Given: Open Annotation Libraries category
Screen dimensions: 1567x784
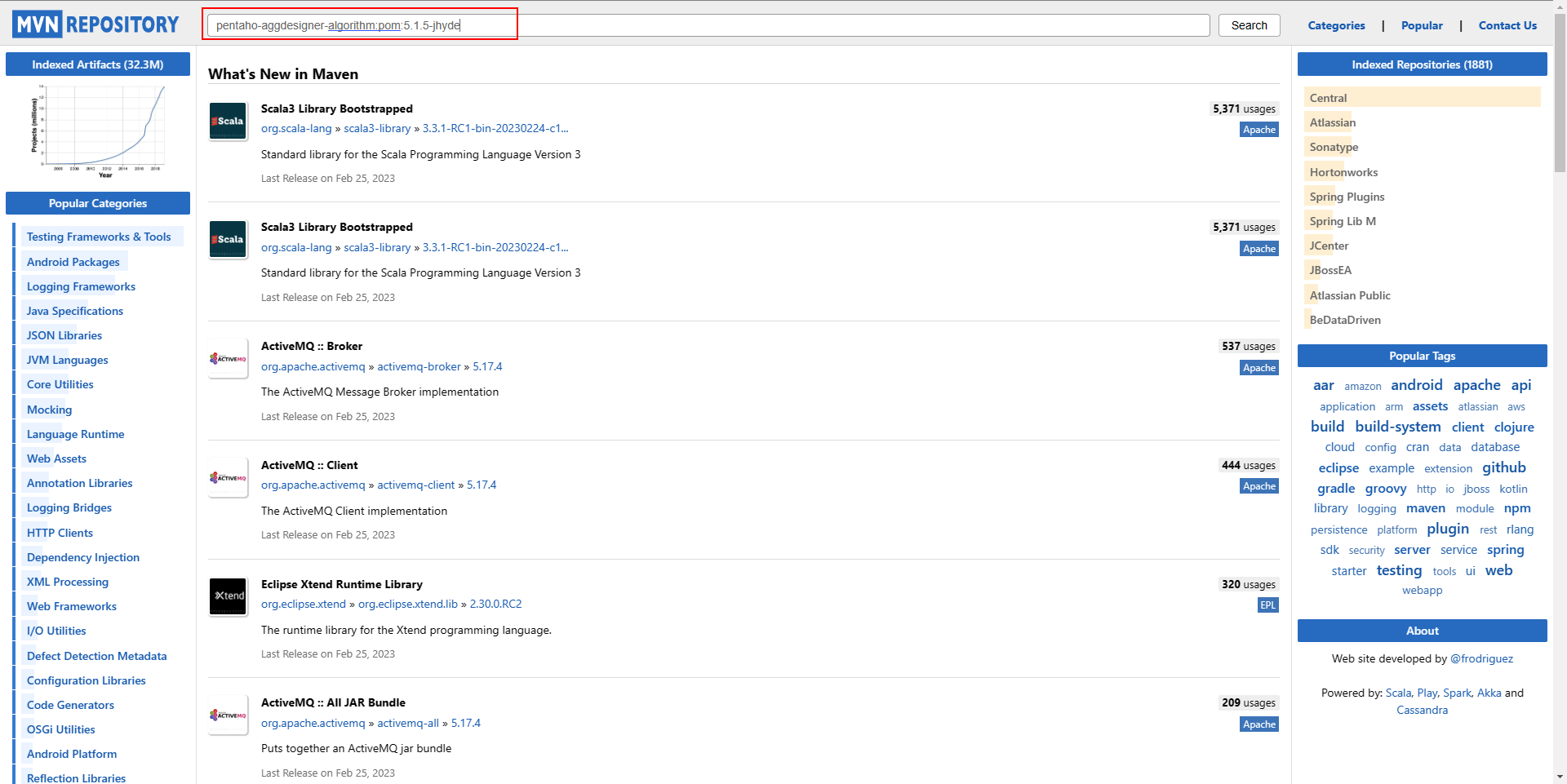Looking at the screenshot, I should point(79,483).
